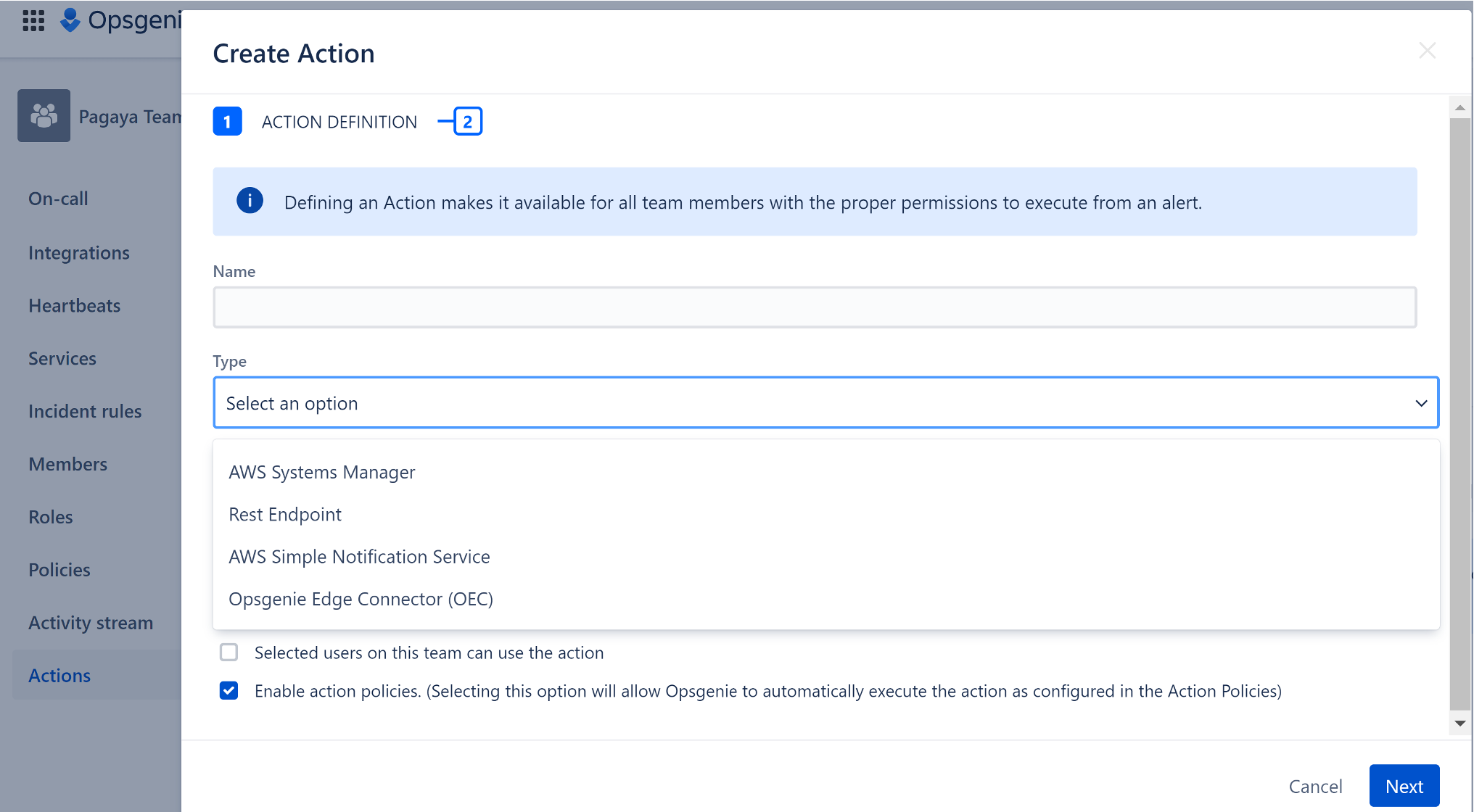Collapse the Type dropdown via chevron
The height and width of the screenshot is (812, 1474).
pyautogui.click(x=1421, y=403)
